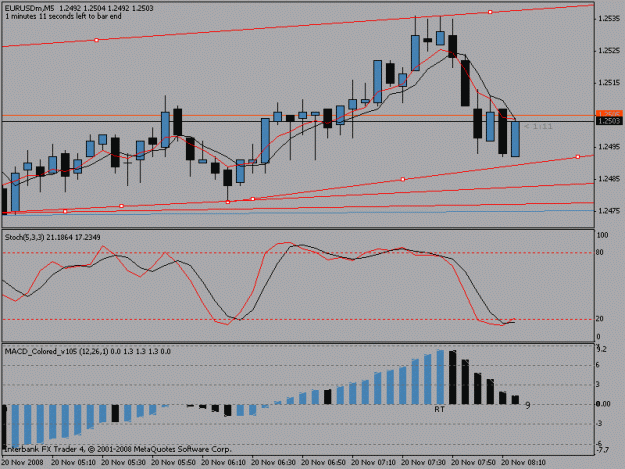Click the '20 Nov 08:10' time label
Viewport: 625px width, 469px height.
pyautogui.click(x=523, y=462)
